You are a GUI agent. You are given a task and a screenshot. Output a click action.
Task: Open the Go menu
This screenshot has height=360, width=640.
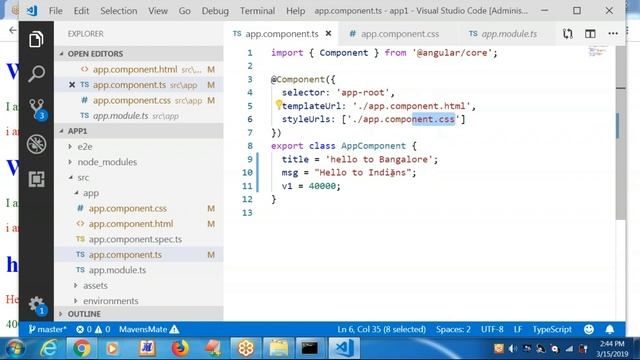[184, 11]
